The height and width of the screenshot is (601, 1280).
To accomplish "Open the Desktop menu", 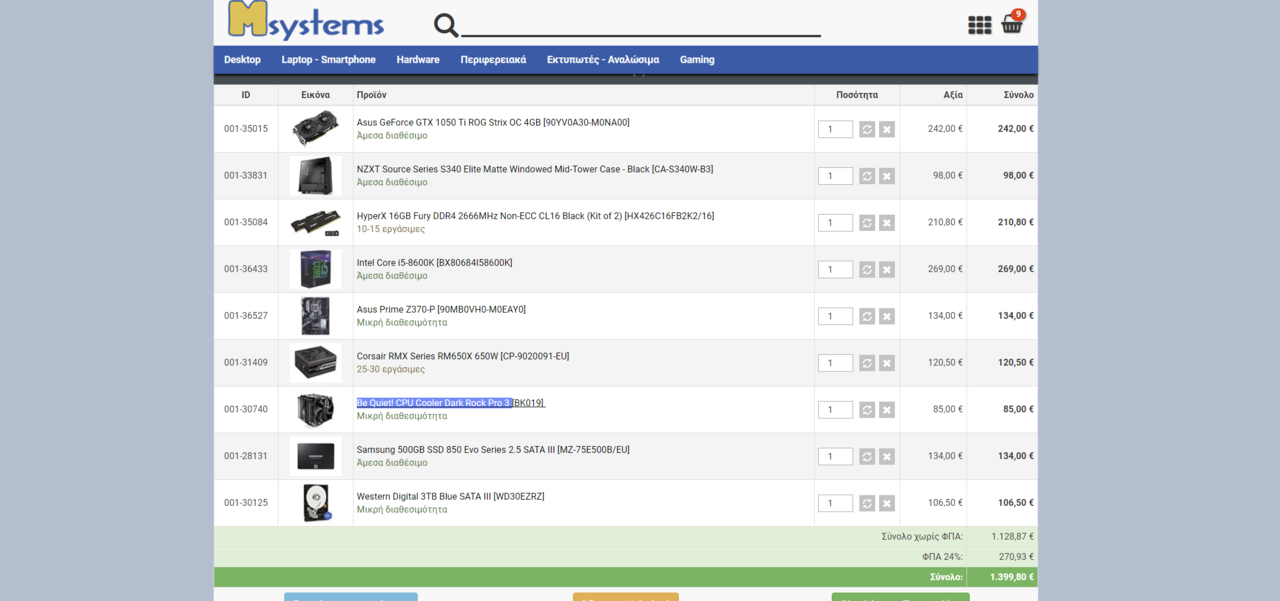I will coord(242,60).
